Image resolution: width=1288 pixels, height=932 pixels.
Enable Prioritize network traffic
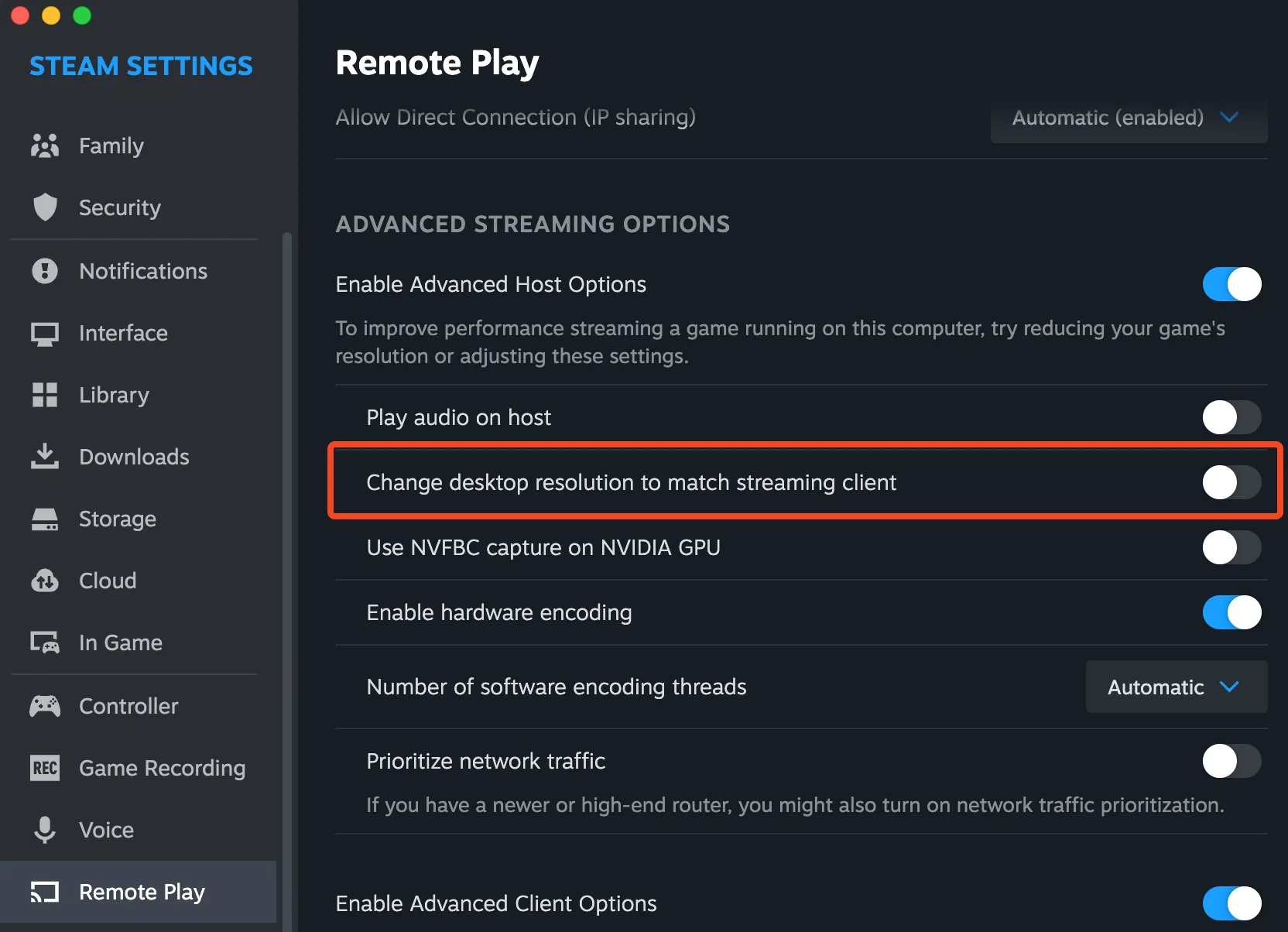1231,761
